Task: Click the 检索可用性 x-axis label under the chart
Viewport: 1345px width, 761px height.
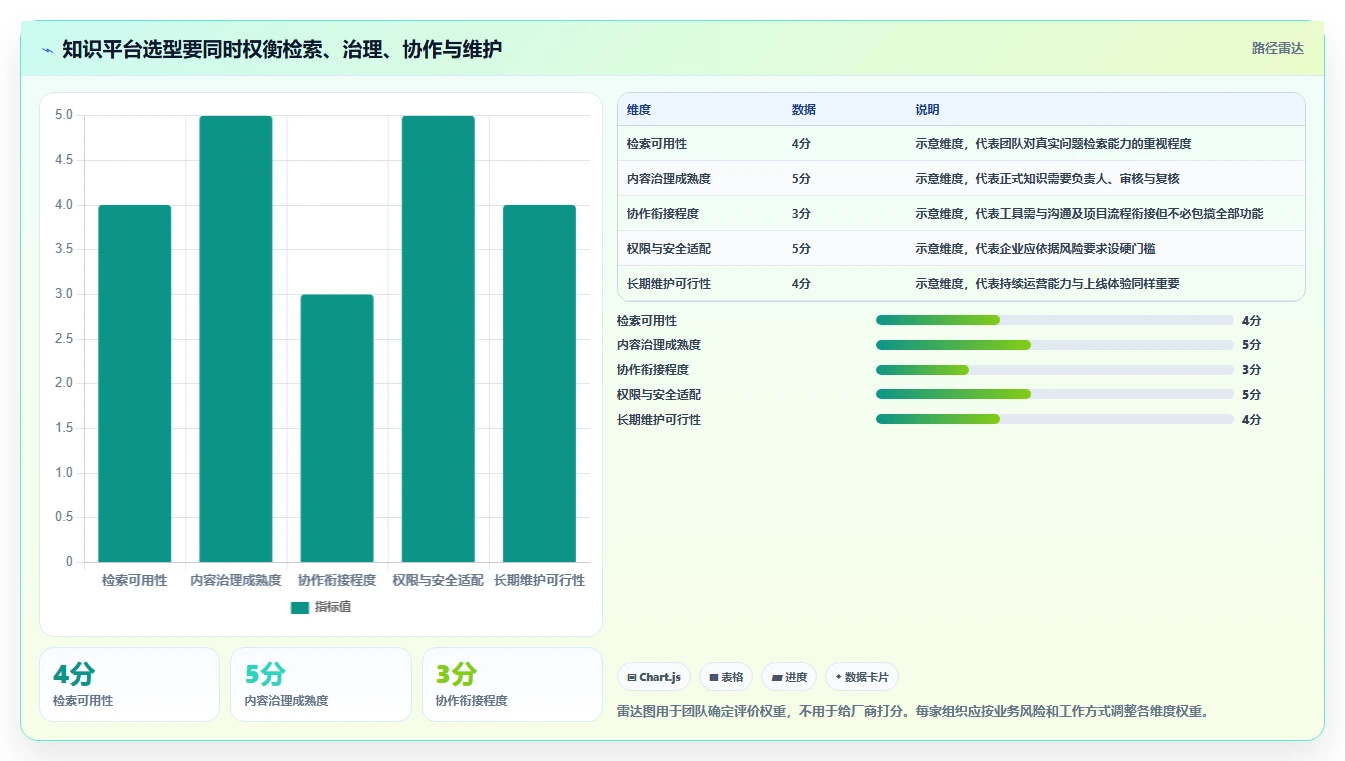Action: tap(135, 580)
